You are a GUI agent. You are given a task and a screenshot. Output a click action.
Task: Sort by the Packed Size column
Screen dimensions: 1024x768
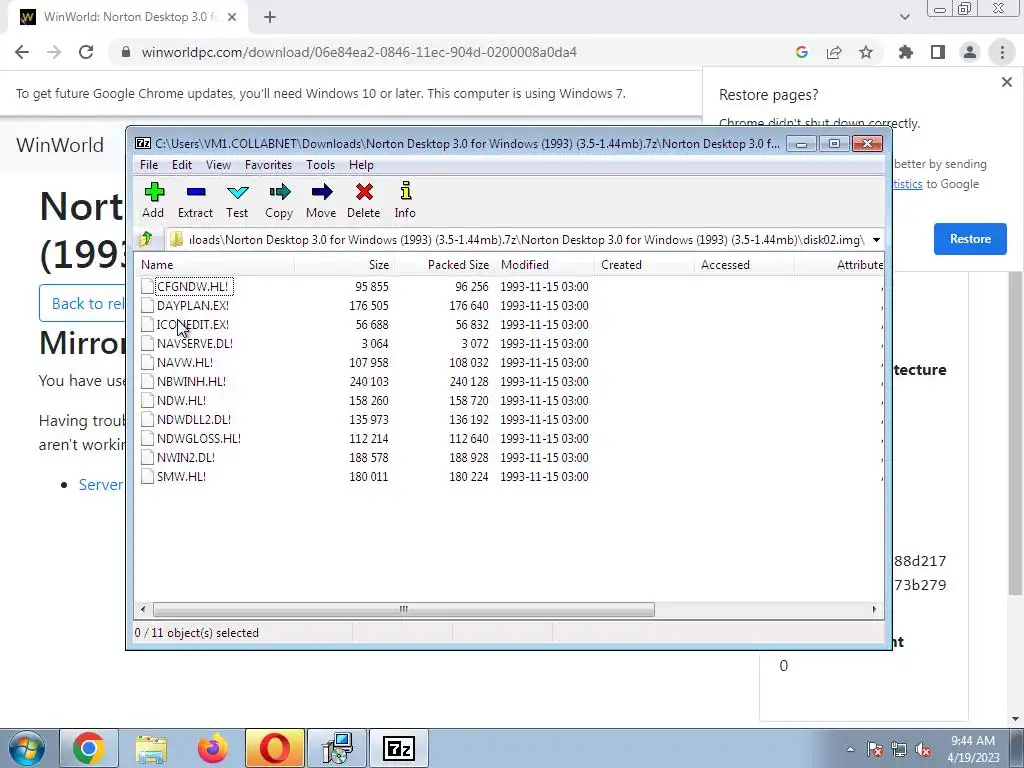[445, 264]
